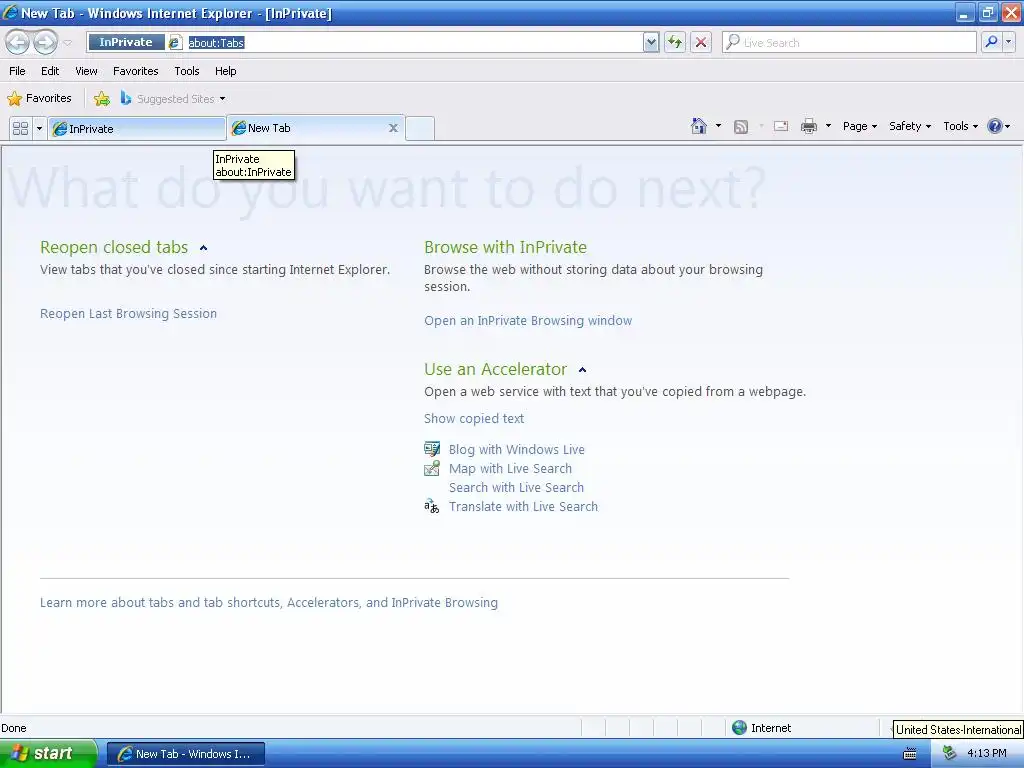This screenshot has height=768, width=1024.
Task: Switch to the InPrivate tab
Action: pyautogui.click(x=136, y=129)
